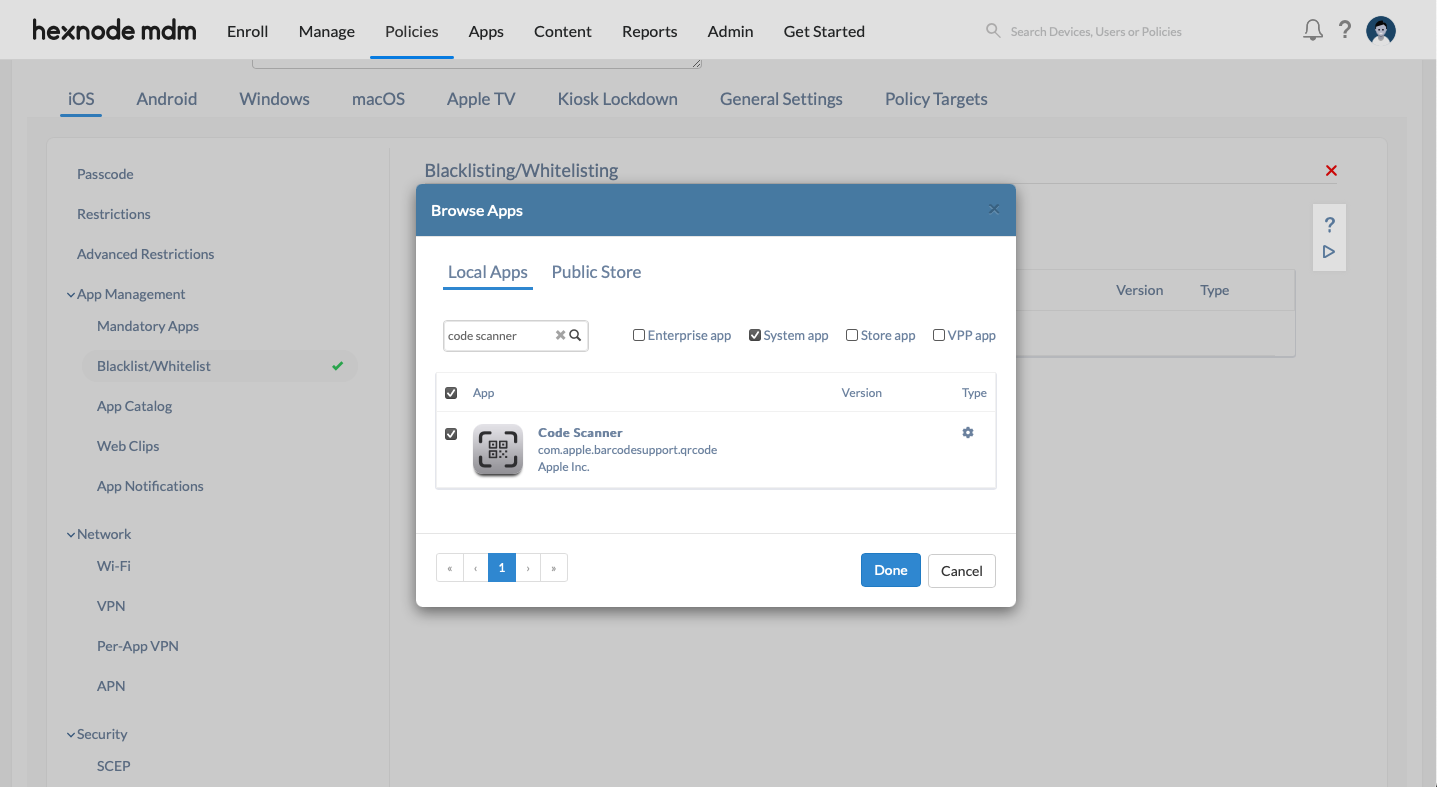Open the notifications bell
Viewport: 1437px width, 787px height.
click(x=1312, y=30)
